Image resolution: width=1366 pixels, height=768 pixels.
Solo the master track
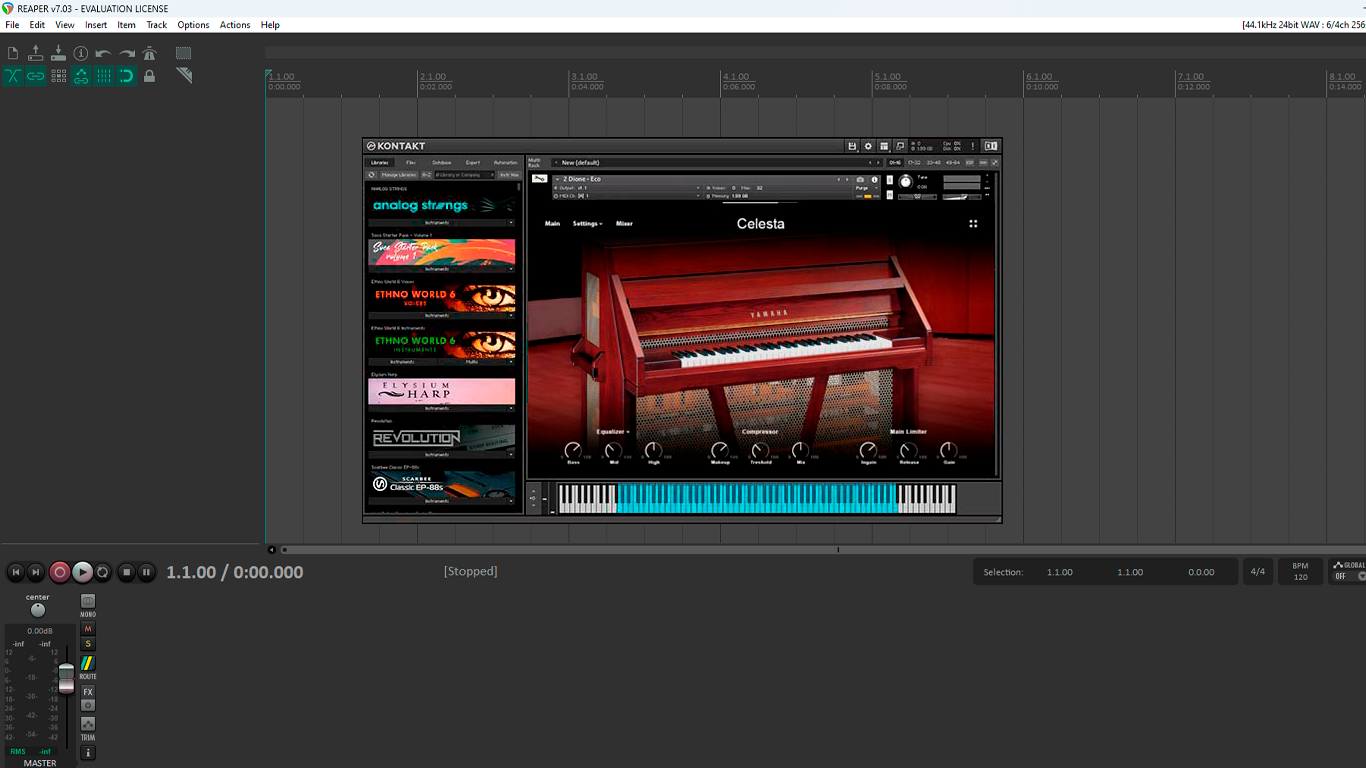point(88,644)
